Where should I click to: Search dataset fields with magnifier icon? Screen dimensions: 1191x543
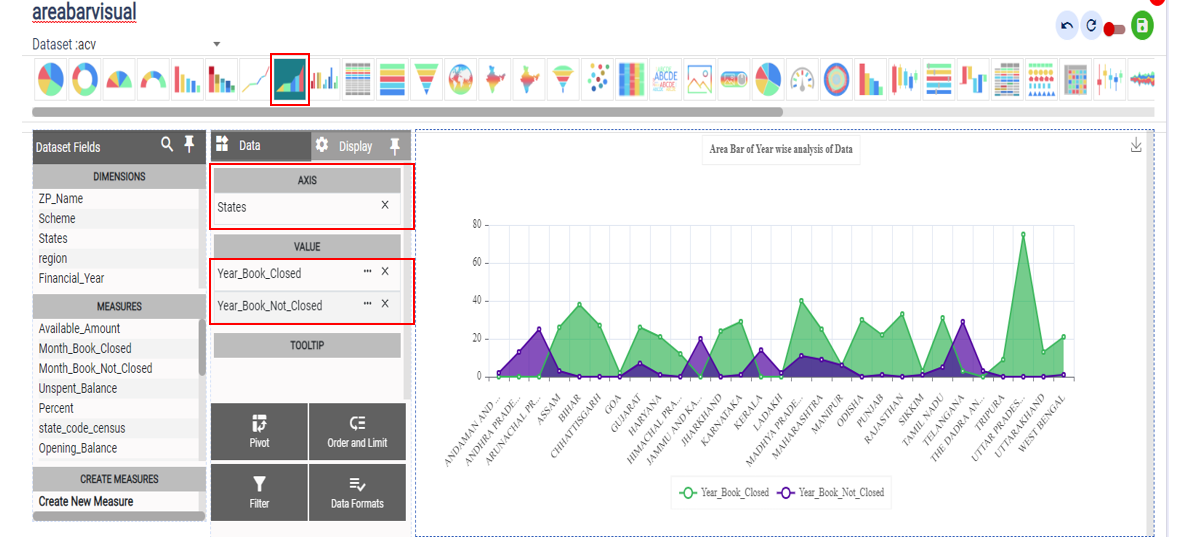(168, 146)
